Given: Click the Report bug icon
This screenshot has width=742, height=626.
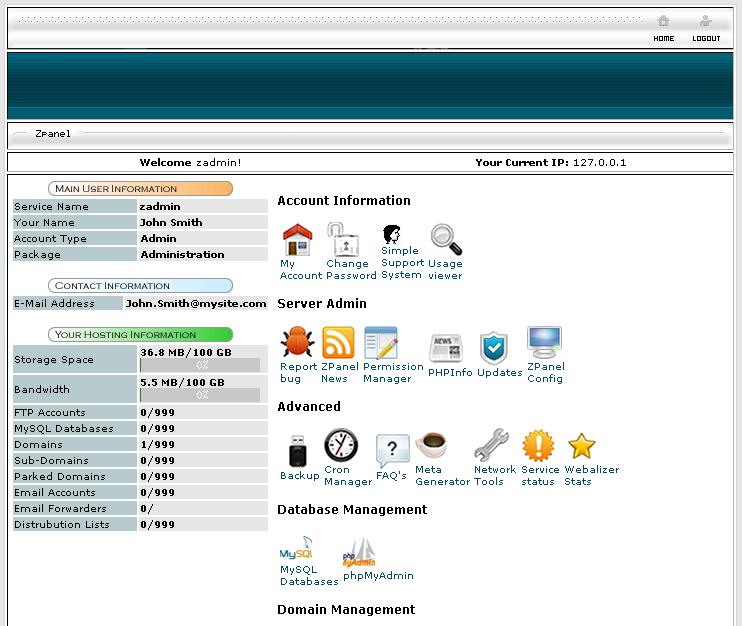Looking at the screenshot, I should pos(298,343).
